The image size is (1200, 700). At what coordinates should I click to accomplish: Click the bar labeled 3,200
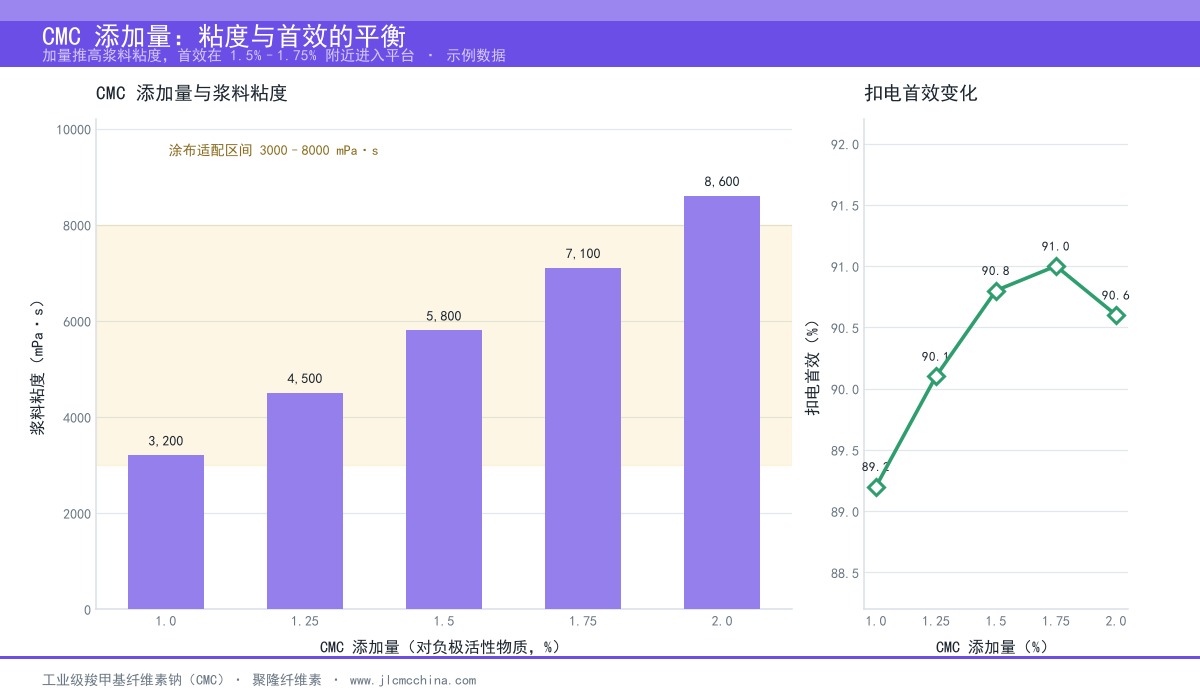[x=166, y=532]
